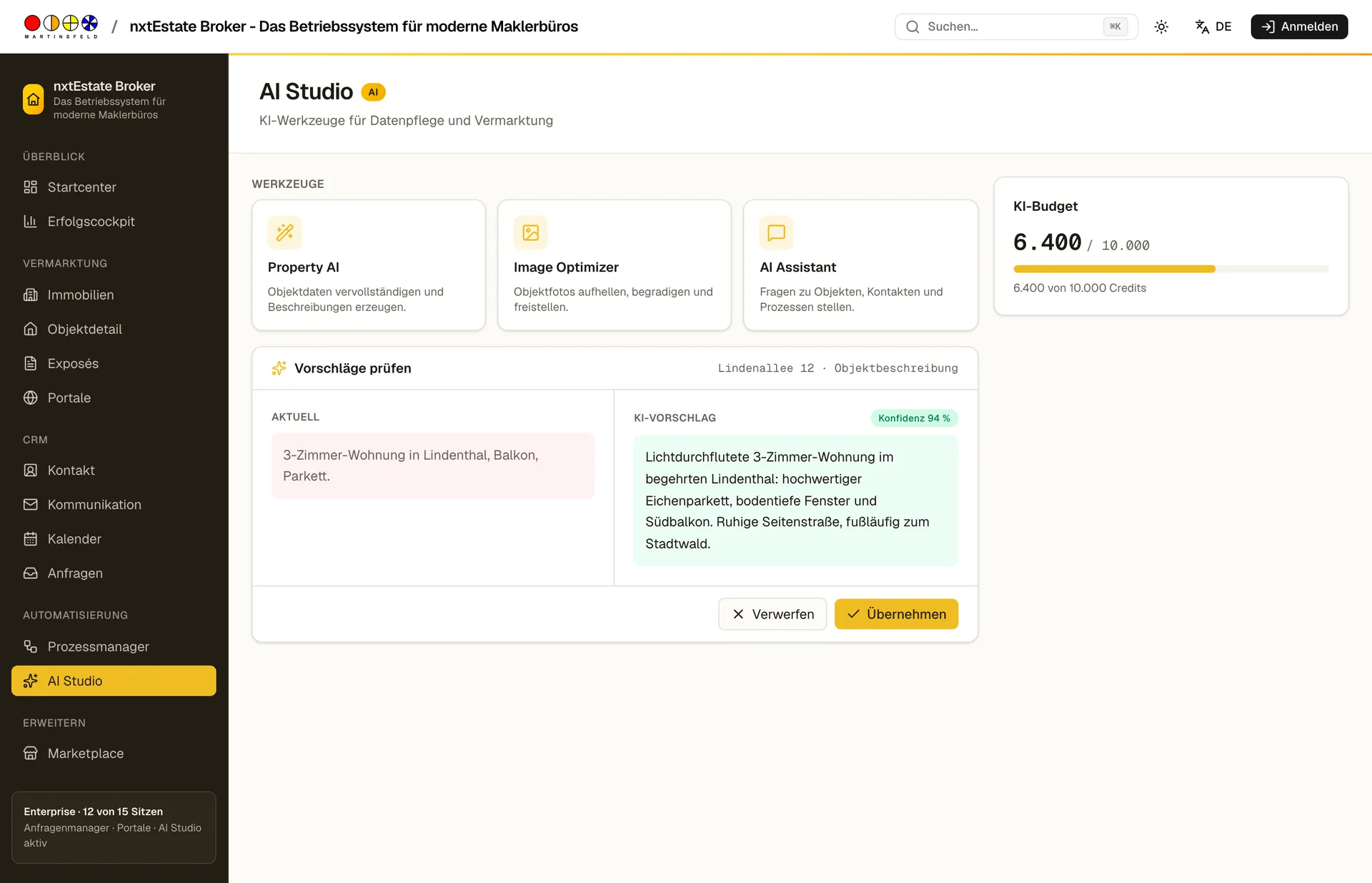Viewport: 1372px width, 883px height.
Task: Click the Kalender calendar icon
Action: pyautogui.click(x=30, y=538)
